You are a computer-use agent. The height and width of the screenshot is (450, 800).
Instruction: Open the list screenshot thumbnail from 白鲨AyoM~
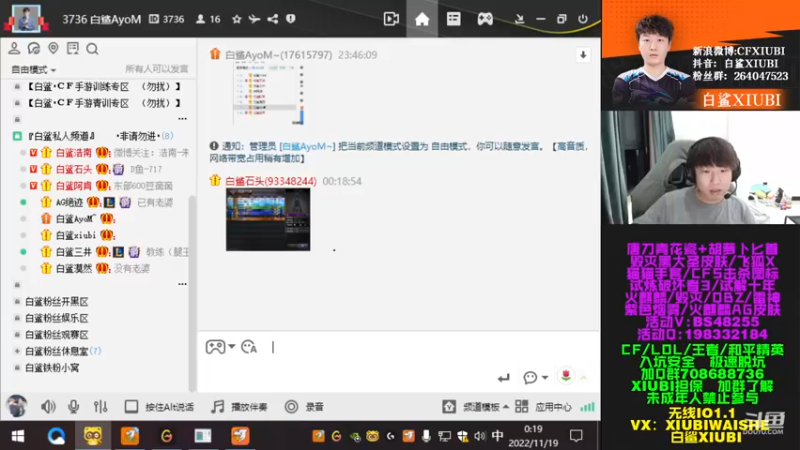[x=269, y=95]
